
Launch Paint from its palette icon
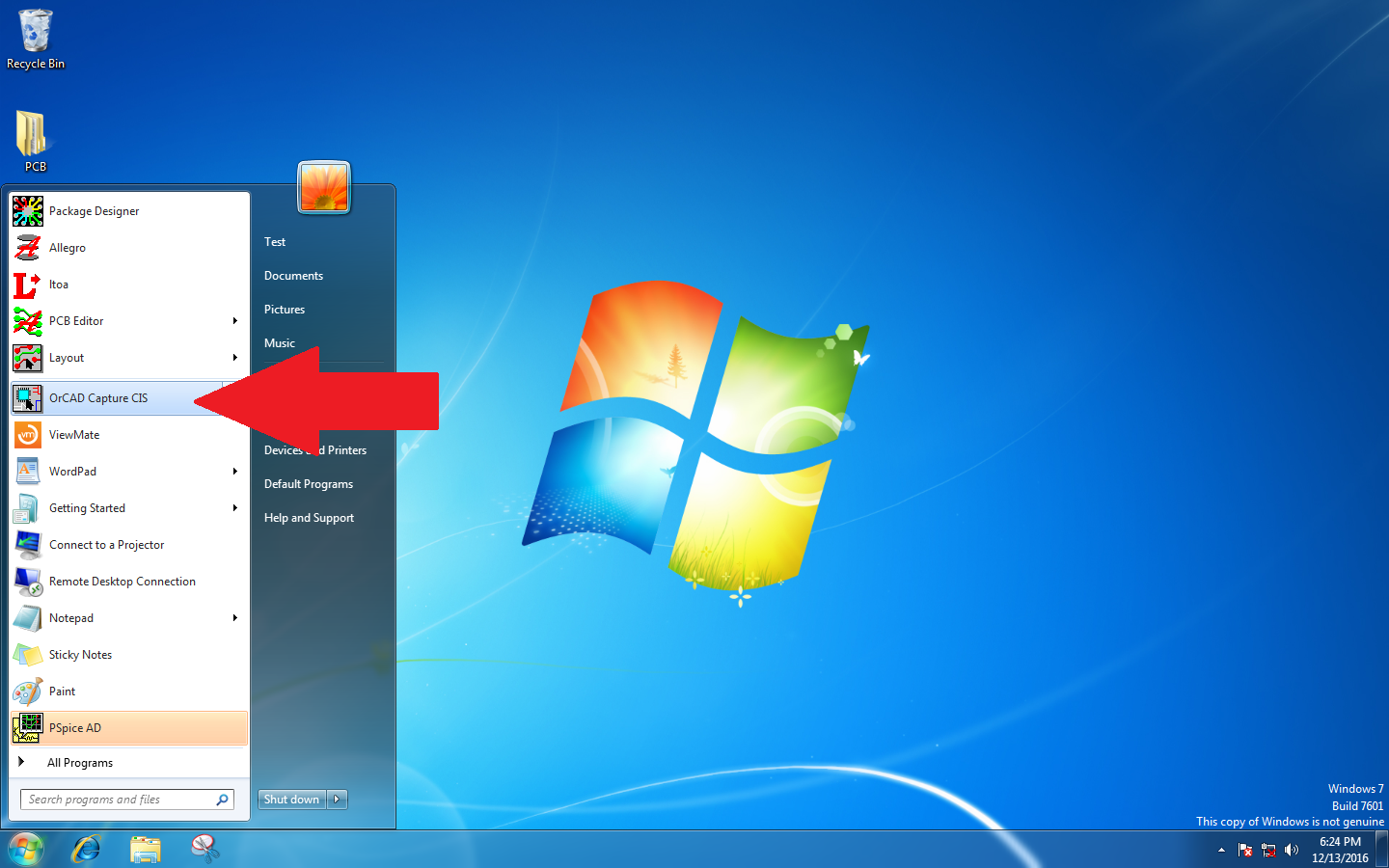click(x=28, y=692)
